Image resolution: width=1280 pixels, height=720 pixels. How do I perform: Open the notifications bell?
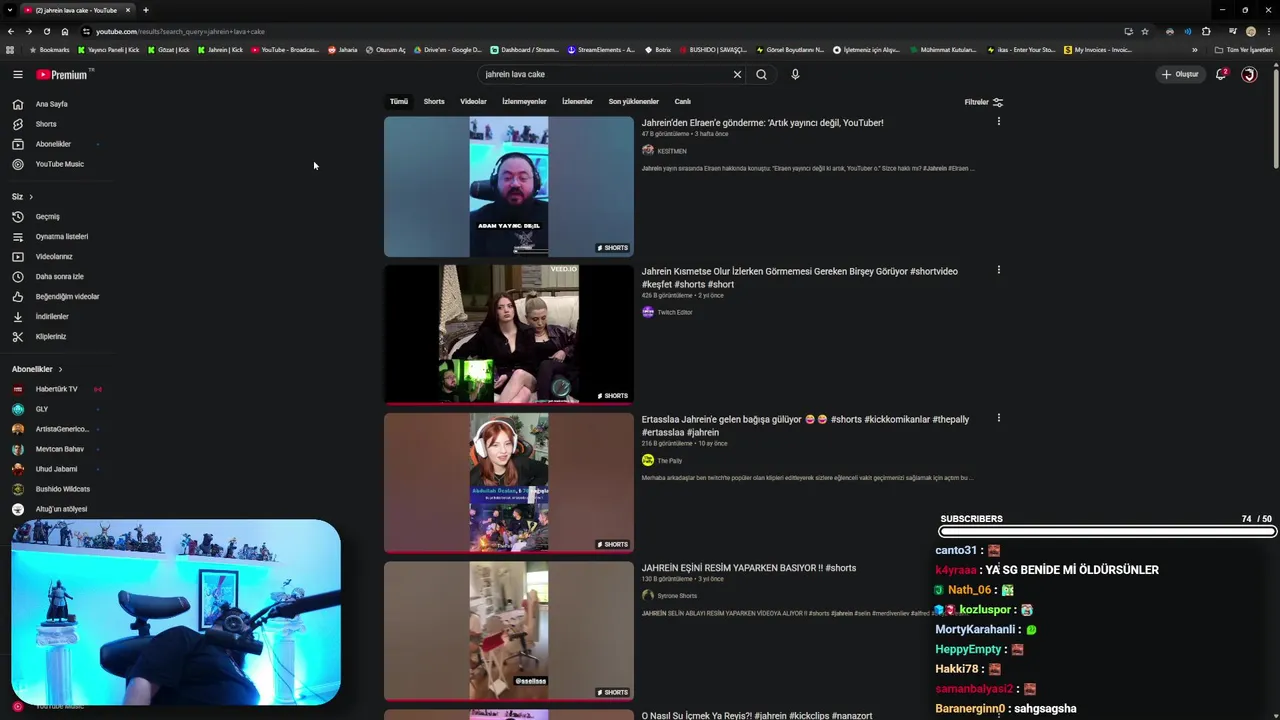[1221, 74]
